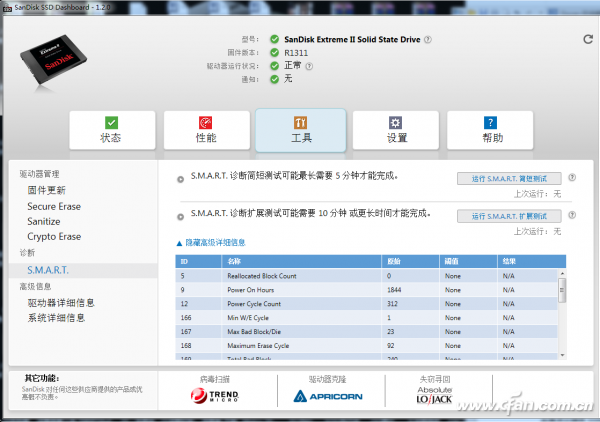Open the 设置 settings tab

(x=396, y=130)
